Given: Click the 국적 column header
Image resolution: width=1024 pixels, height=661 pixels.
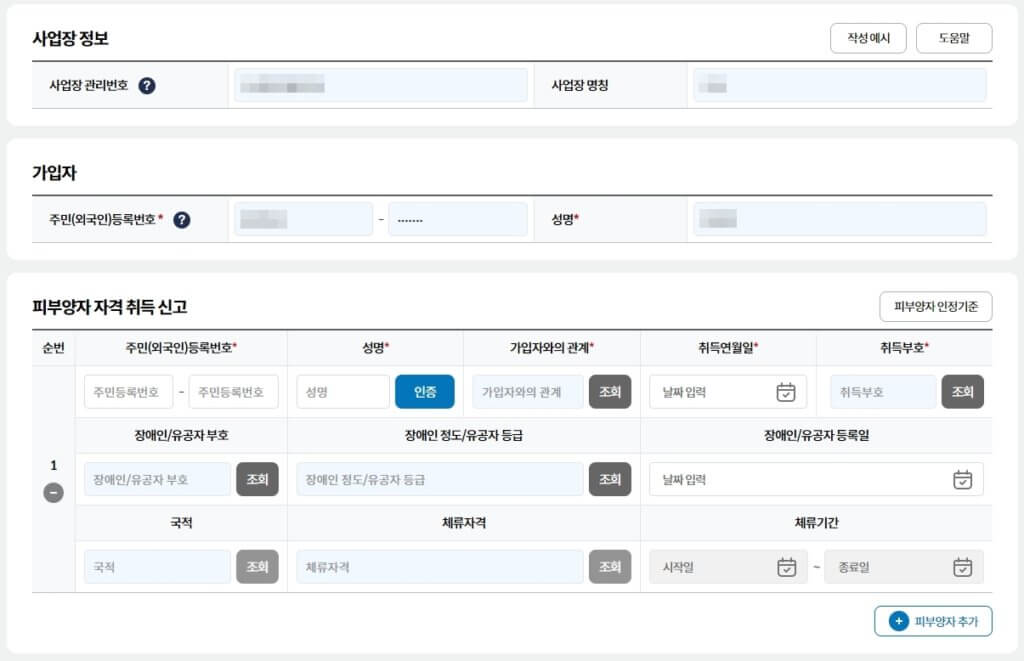Looking at the screenshot, I should point(181,523).
